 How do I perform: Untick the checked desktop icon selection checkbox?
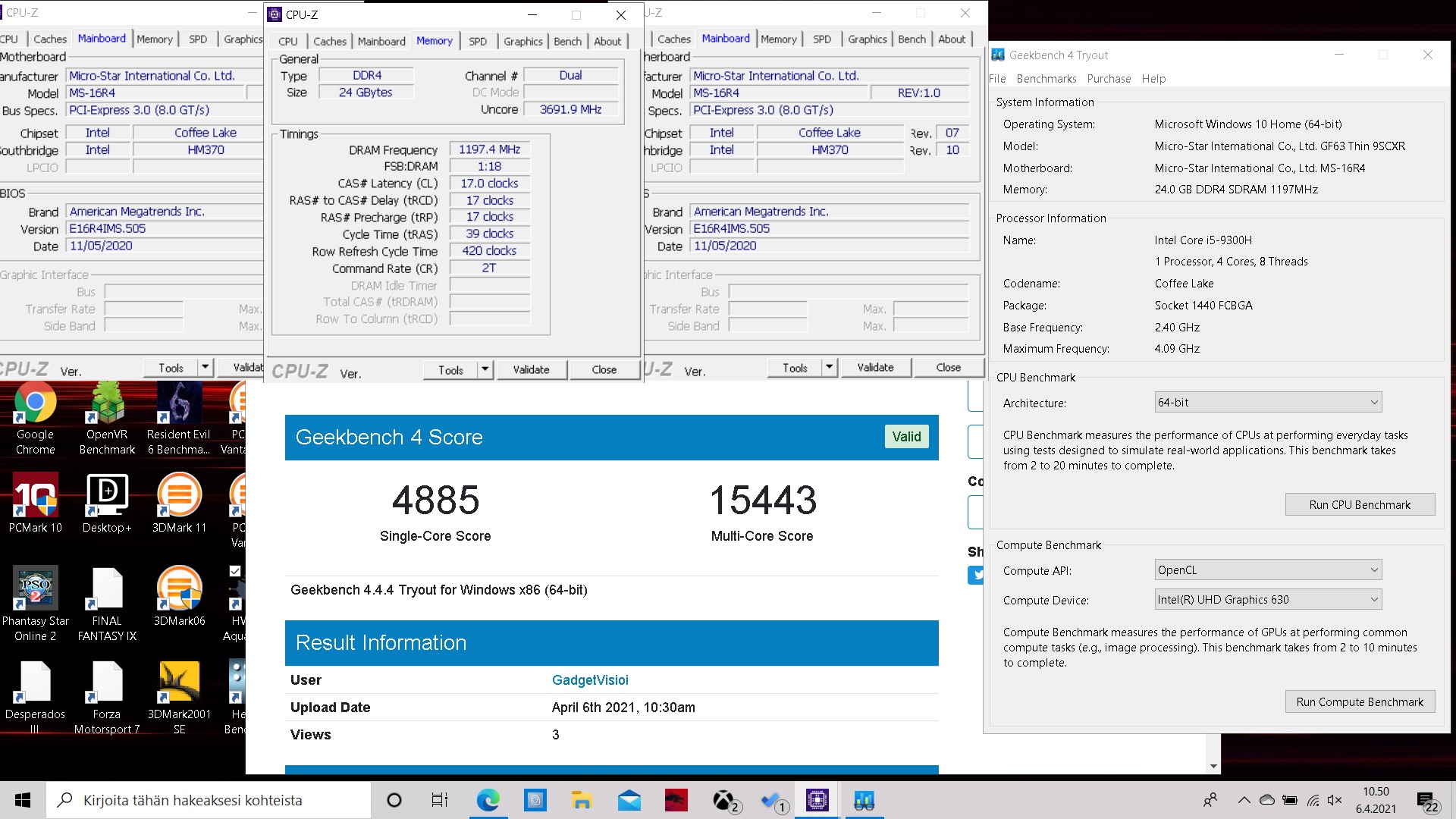pyautogui.click(x=235, y=571)
